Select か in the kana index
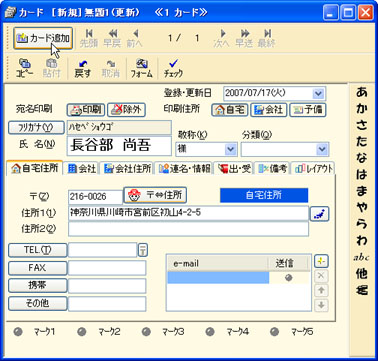The image size is (378, 361). point(361,109)
